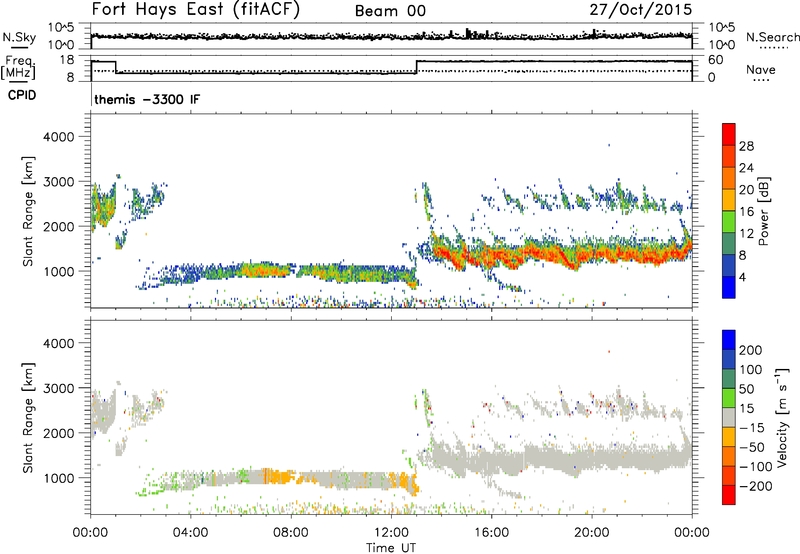The image size is (800, 554).
Task: Click the date '27/Oct/2015'
Action: tap(641, 10)
